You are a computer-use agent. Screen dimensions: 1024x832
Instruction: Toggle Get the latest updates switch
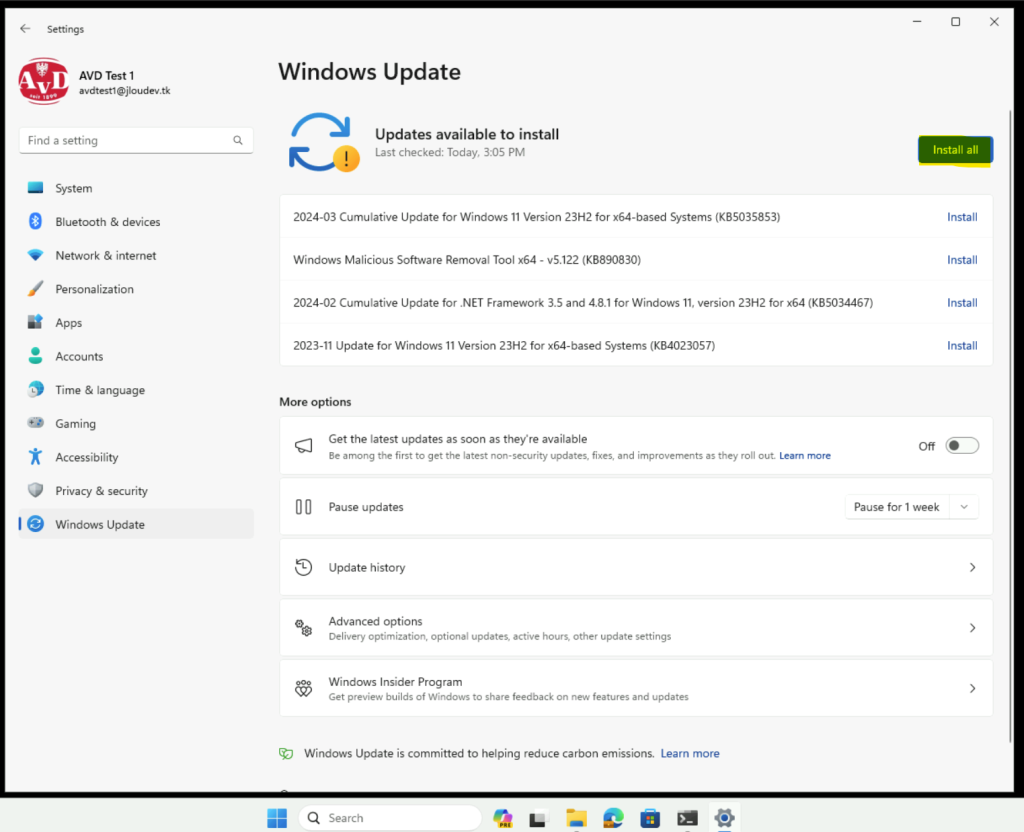point(962,445)
